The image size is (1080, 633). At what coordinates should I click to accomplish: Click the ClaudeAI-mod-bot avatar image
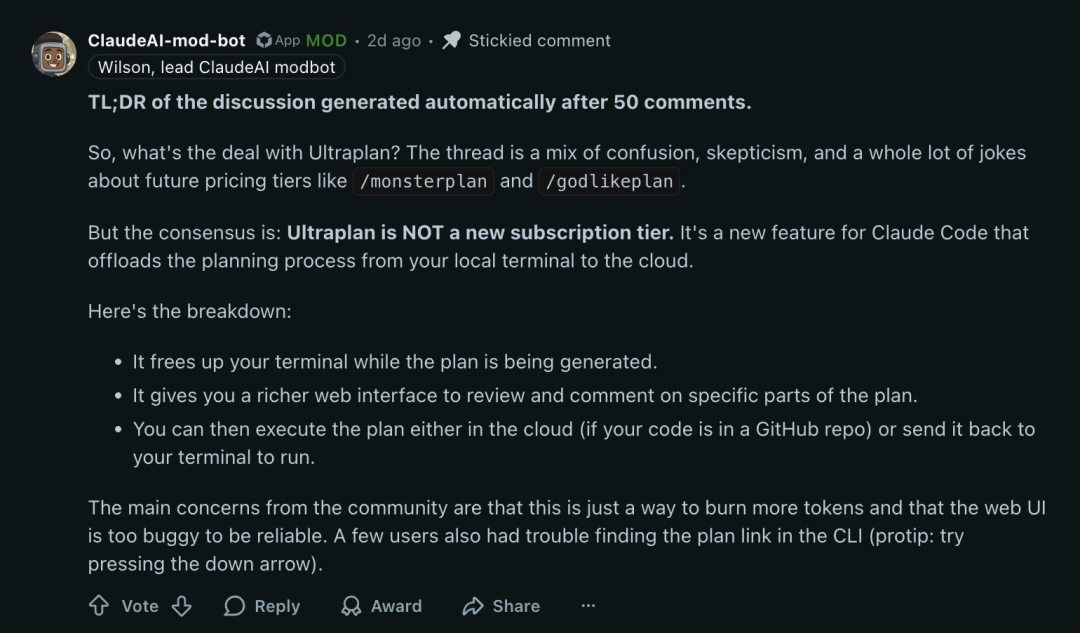pyautogui.click(x=54, y=54)
